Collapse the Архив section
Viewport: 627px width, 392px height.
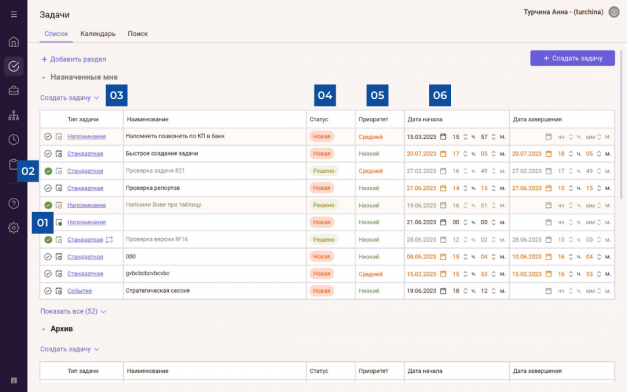44,329
